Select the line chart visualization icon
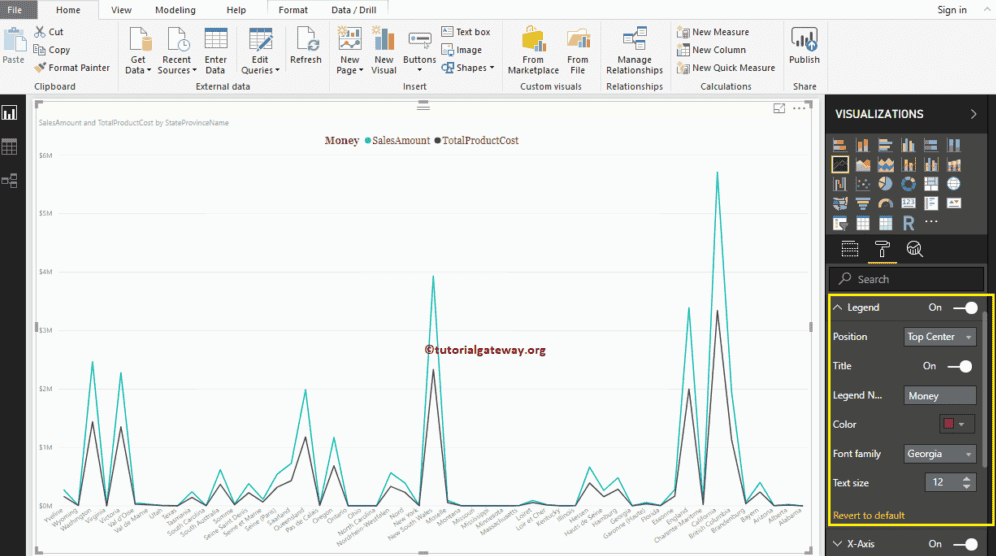The height and width of the screenshot is (556, 996). pyautogui.click(x=840, y=165)
